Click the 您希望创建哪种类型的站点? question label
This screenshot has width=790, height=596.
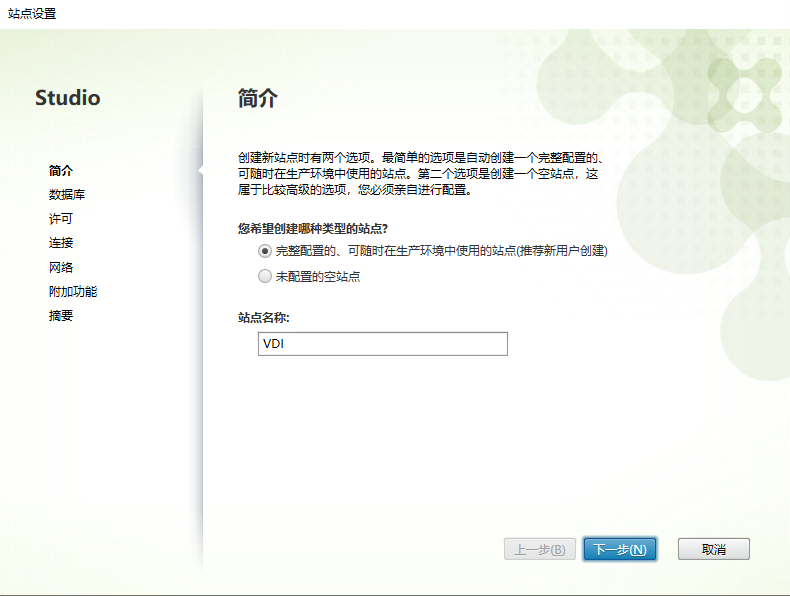(x=312, y=228)
